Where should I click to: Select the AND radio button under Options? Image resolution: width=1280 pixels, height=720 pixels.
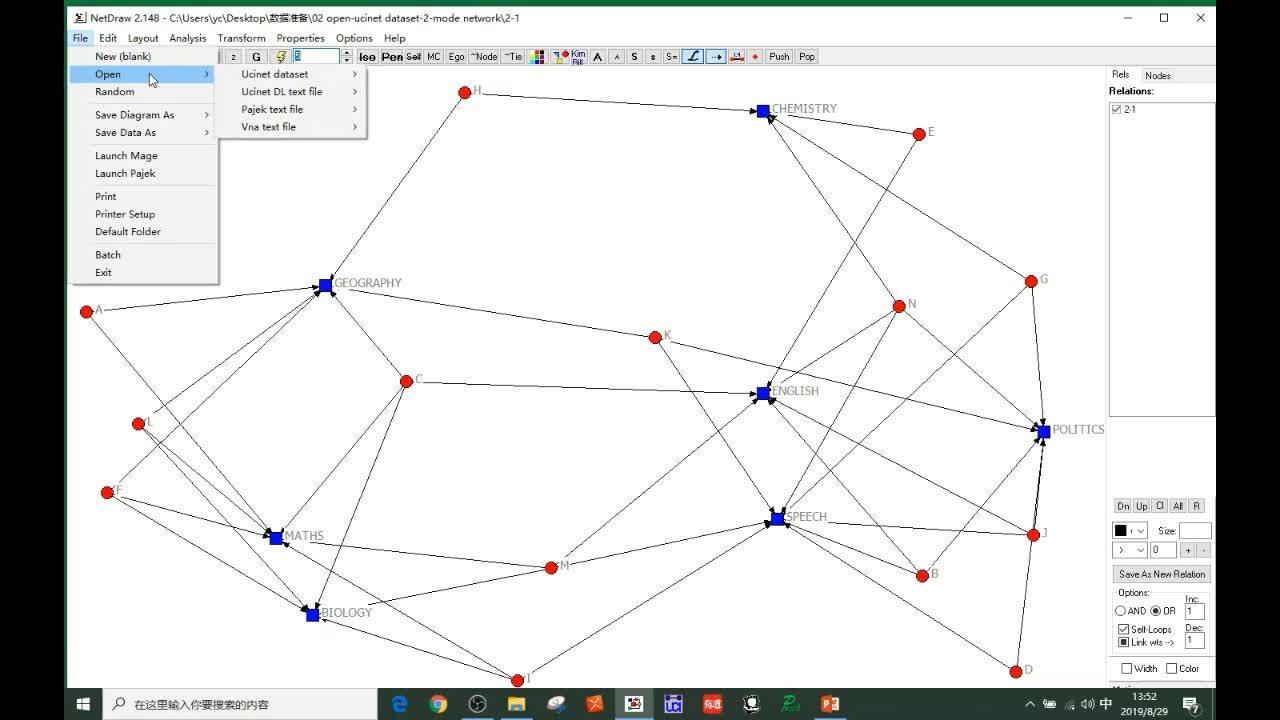(1121, 611)
